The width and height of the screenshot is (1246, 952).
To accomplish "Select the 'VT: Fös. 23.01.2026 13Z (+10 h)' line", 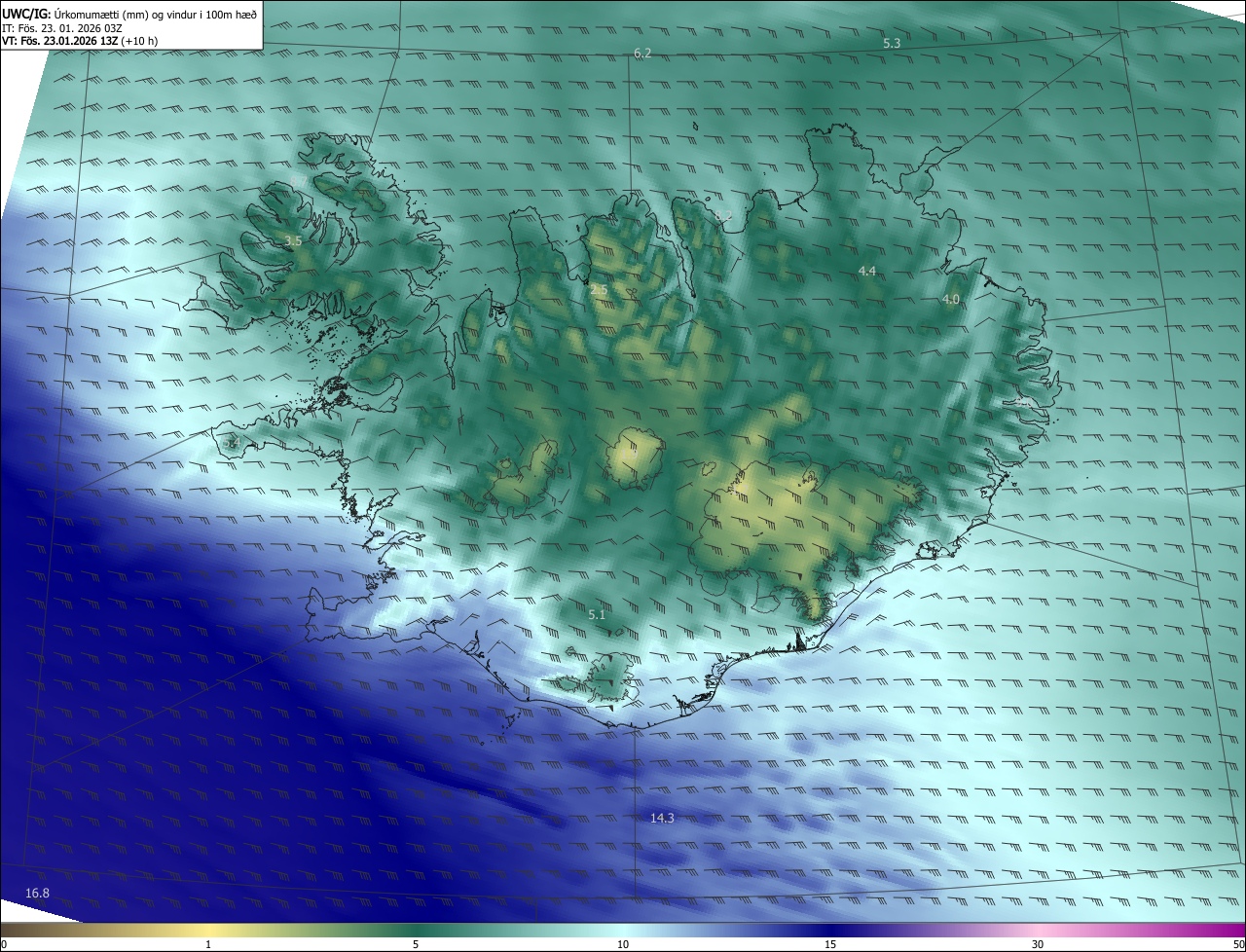I will pyautogui.click(x=80, y=41).
